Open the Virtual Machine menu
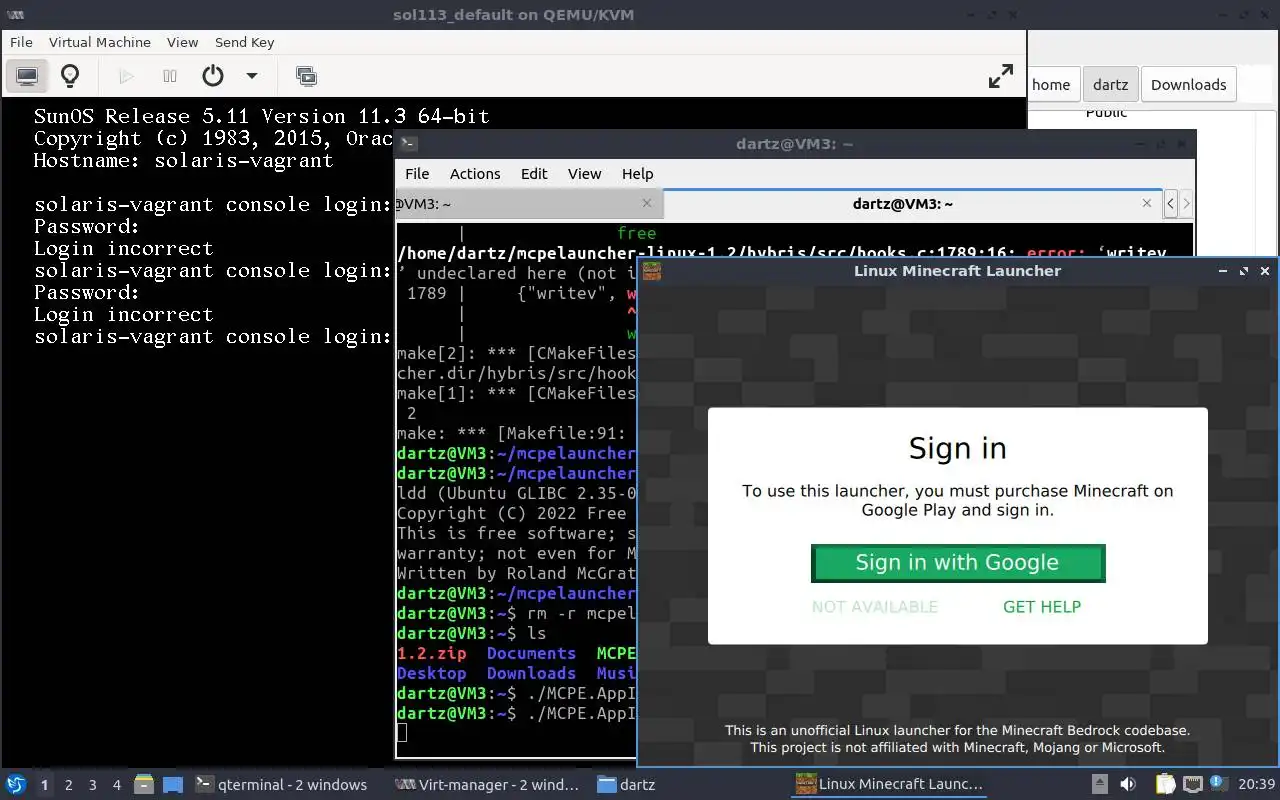1280x800 pixels. click(x=100, y=42)
